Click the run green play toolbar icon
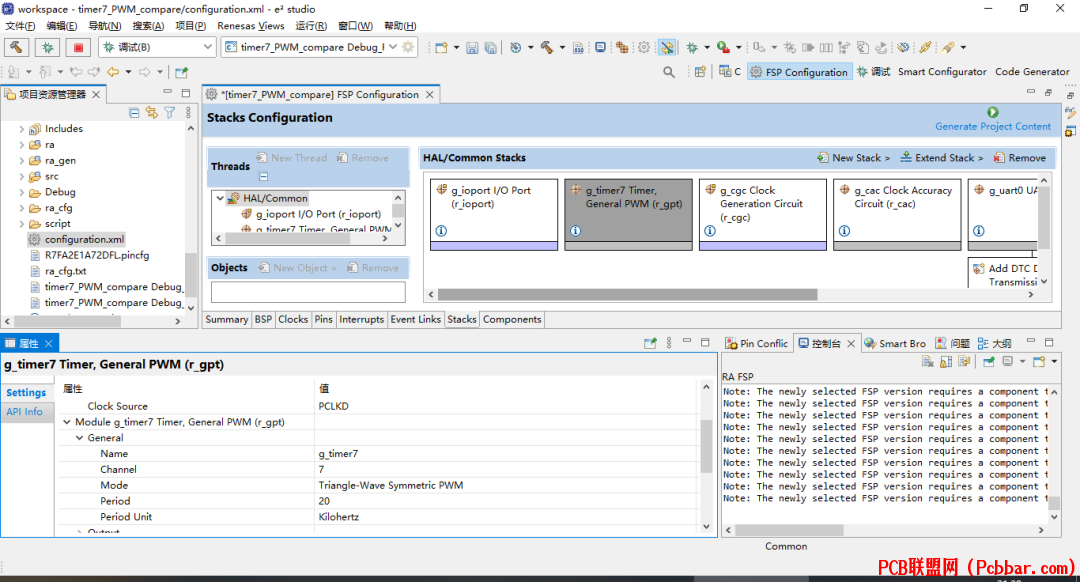Screen dimensions: 1080x582 pos(723,47)
